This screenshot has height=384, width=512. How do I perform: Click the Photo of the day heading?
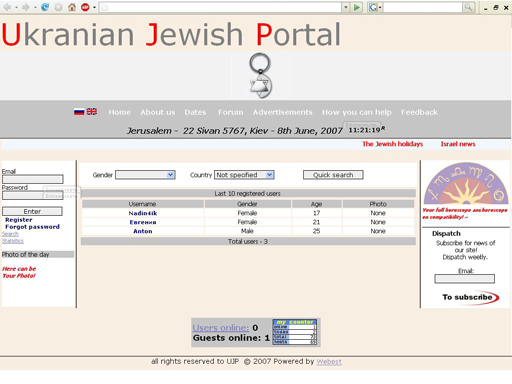click(x=38, y=254)
